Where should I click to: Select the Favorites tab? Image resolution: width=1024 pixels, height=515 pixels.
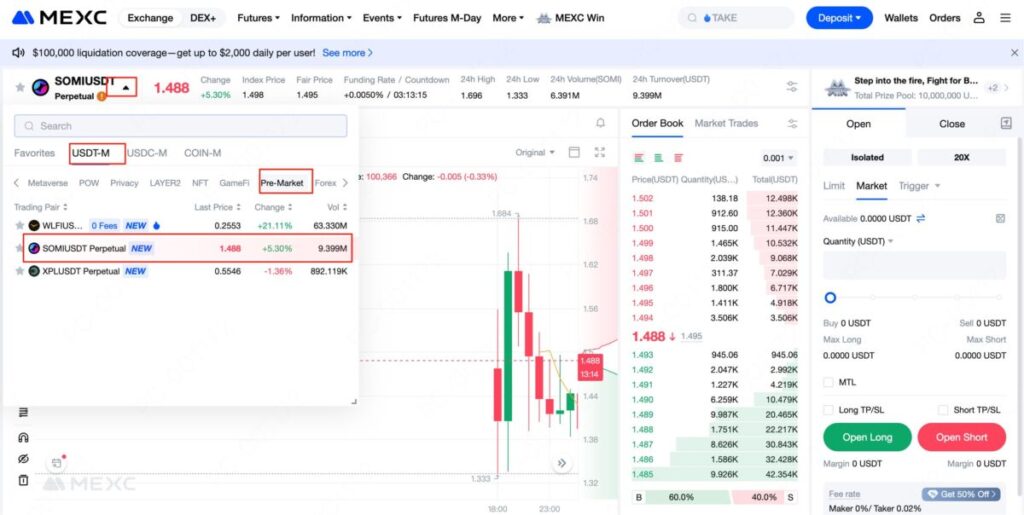point(35,153)
